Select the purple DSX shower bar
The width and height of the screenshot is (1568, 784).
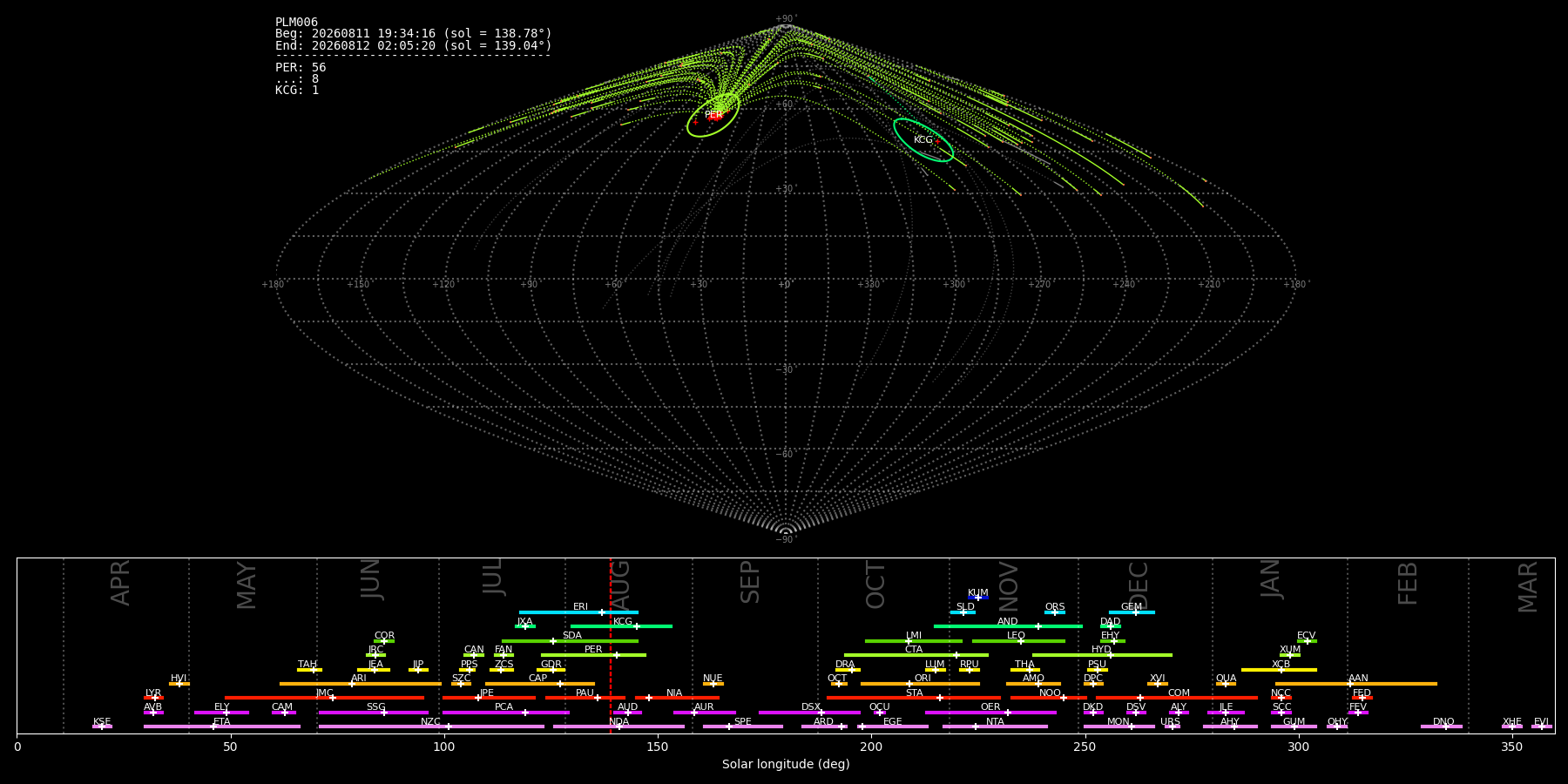click(x=809, y=713)
